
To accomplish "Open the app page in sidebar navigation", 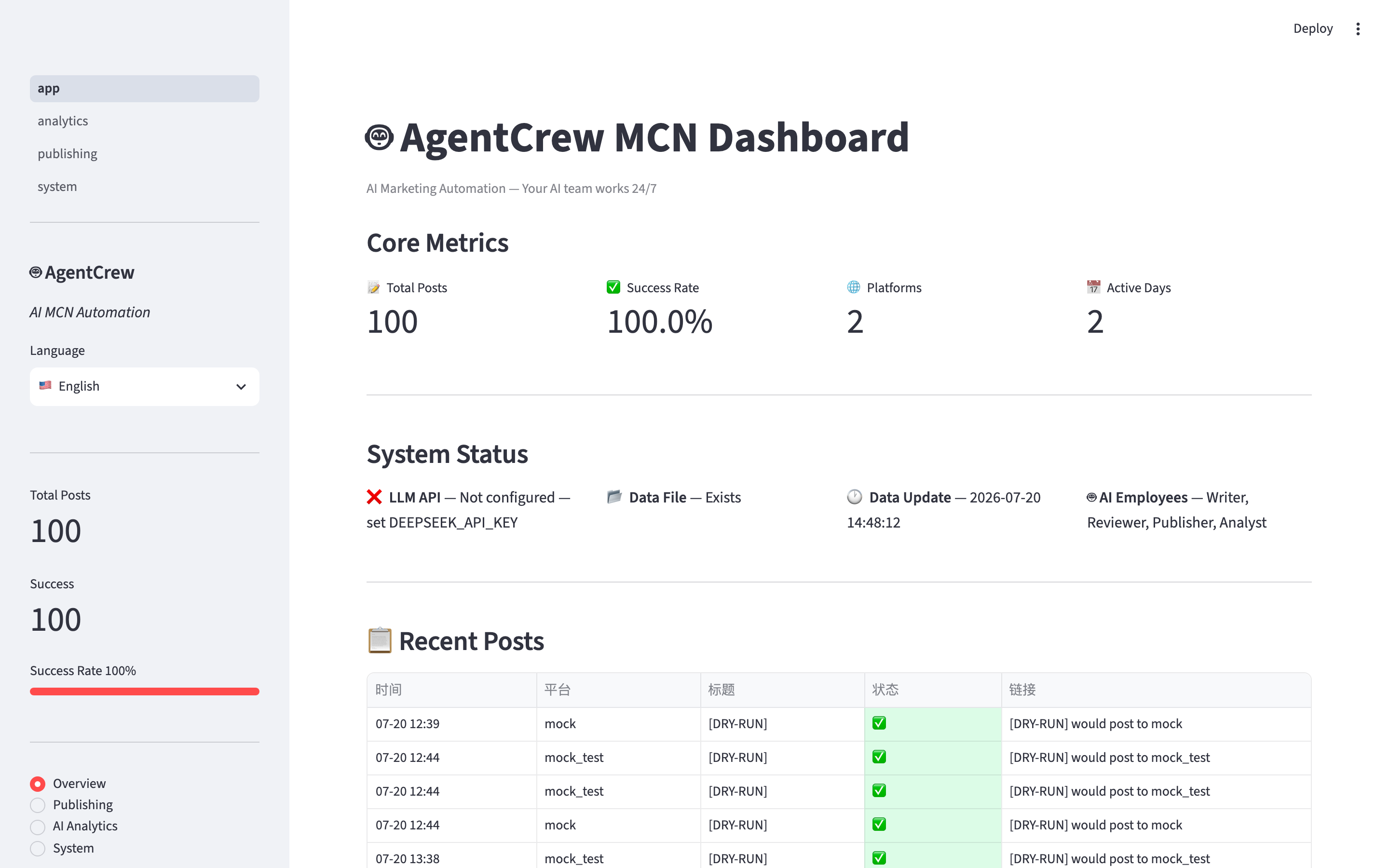I will pyautogui.click(x=145, y=88).
